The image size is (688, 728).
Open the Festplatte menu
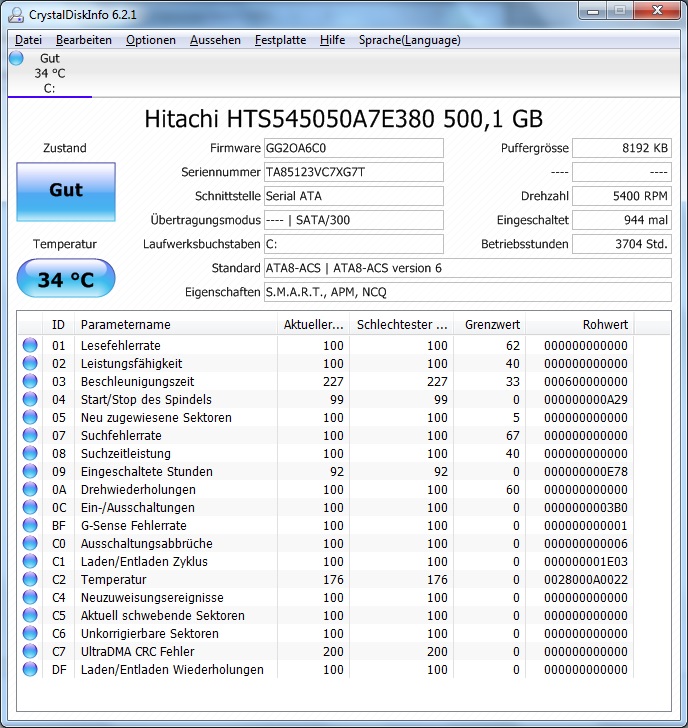tap(280, 40)
